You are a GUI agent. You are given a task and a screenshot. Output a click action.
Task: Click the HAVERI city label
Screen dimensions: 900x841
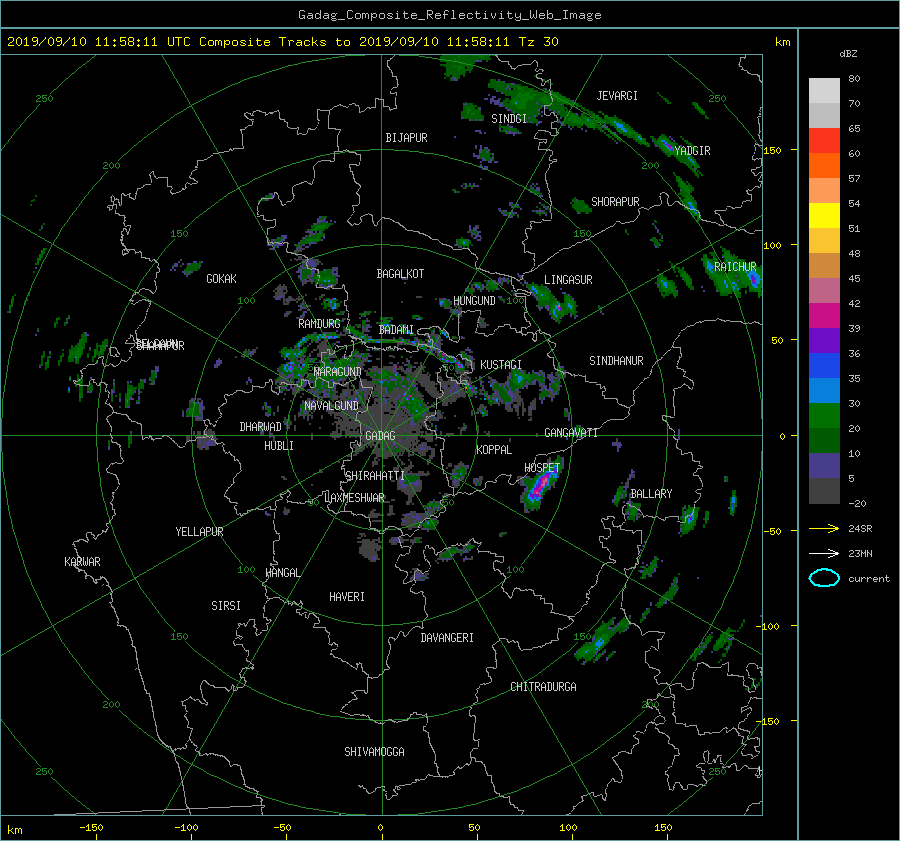click(x=347, y=597)
